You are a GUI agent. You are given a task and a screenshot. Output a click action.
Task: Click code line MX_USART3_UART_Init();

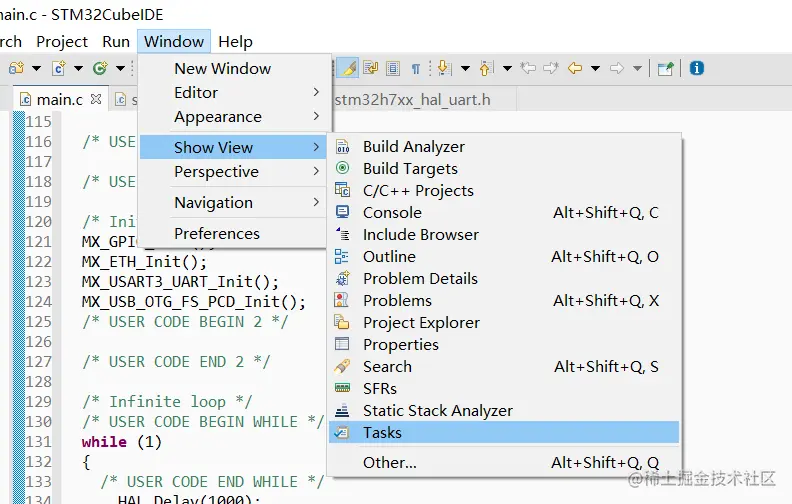(x=180, y=281)
